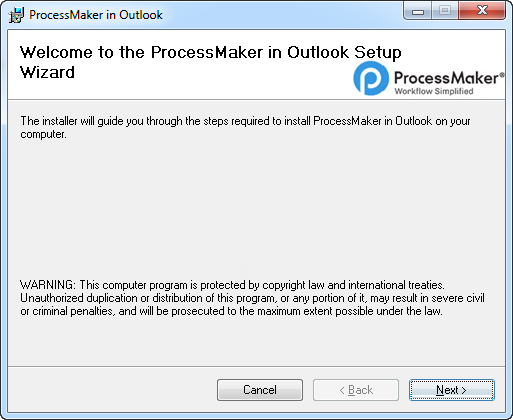Click the installer guide description paragraph
Screen dimensions: 513x420
pos(245,127)
